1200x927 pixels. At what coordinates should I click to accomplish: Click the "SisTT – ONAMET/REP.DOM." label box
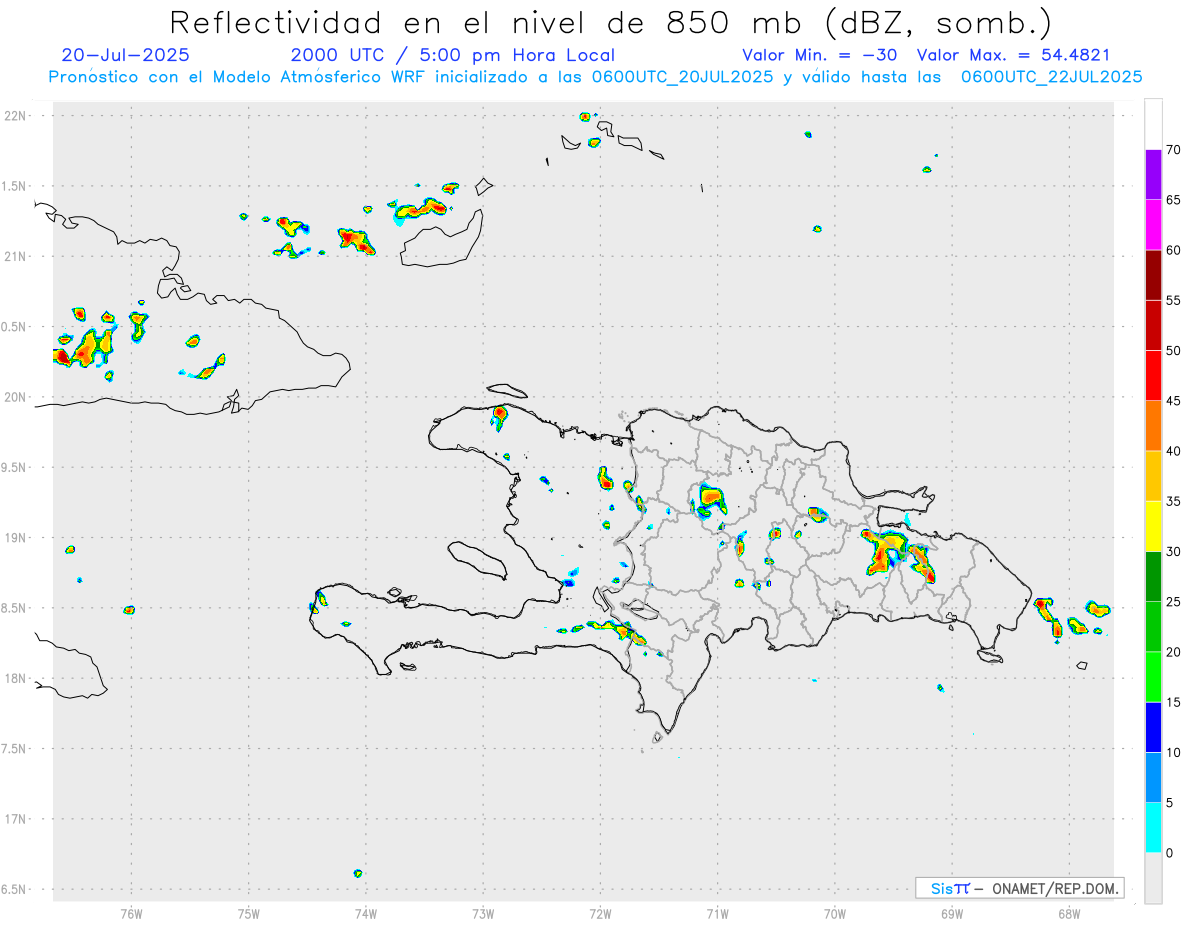coord(1019,888)
